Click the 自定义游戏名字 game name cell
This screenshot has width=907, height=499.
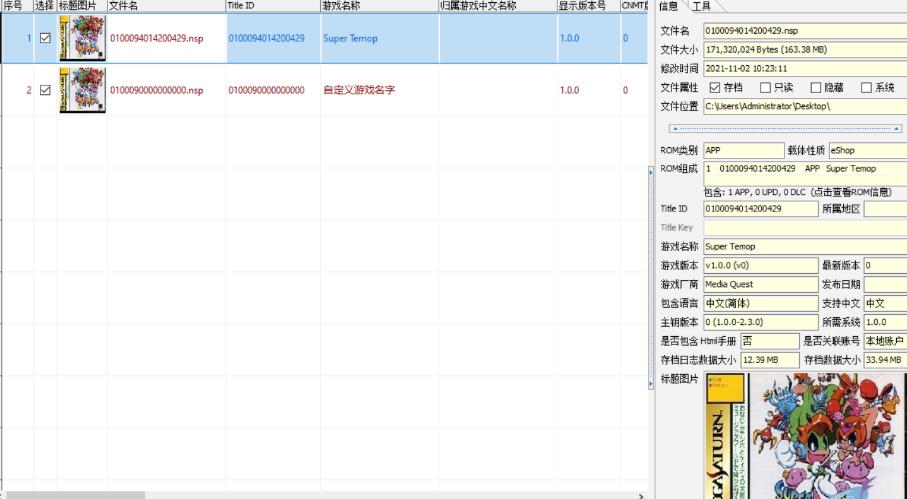[359, 90]
